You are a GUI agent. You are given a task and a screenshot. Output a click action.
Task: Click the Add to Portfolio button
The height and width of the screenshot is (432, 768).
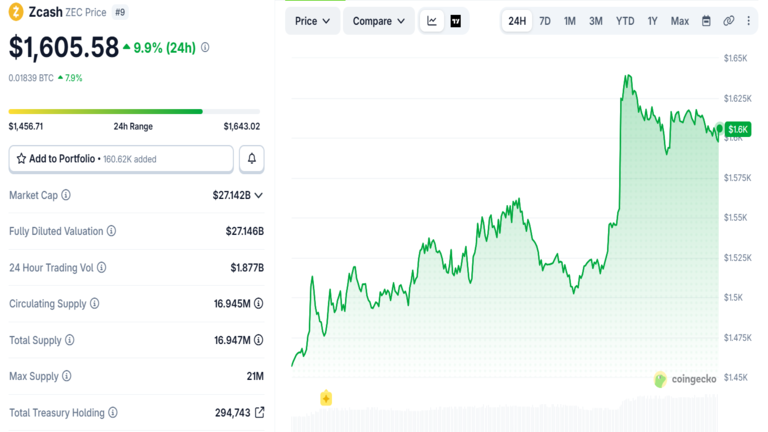(x=121, y=159)
